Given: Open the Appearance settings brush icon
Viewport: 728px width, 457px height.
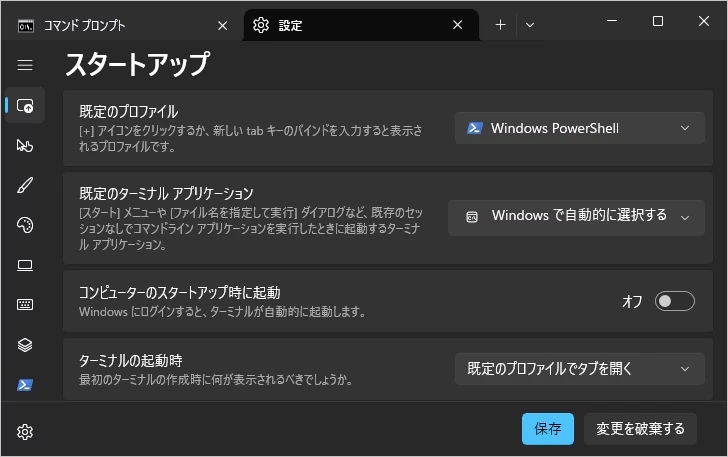Looking at the screenshot, I should pos(25,185).
